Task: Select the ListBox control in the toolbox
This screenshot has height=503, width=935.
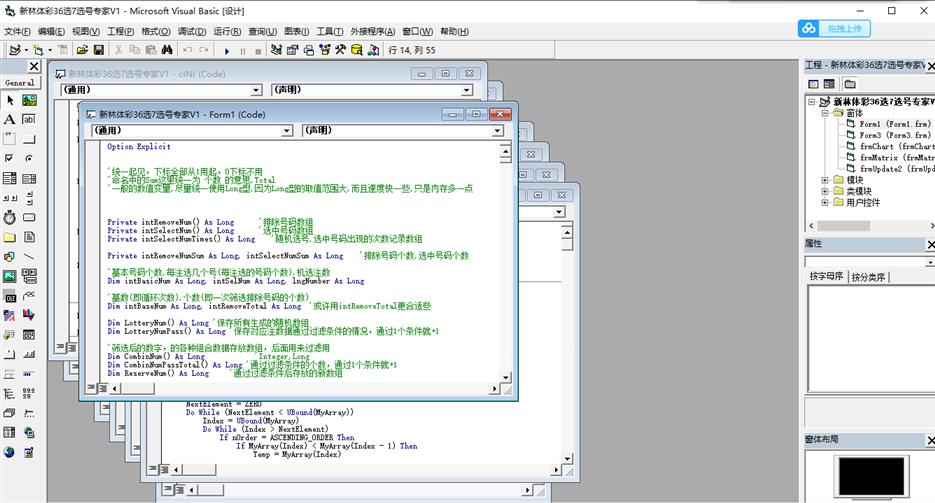Action: coord(29,178)
